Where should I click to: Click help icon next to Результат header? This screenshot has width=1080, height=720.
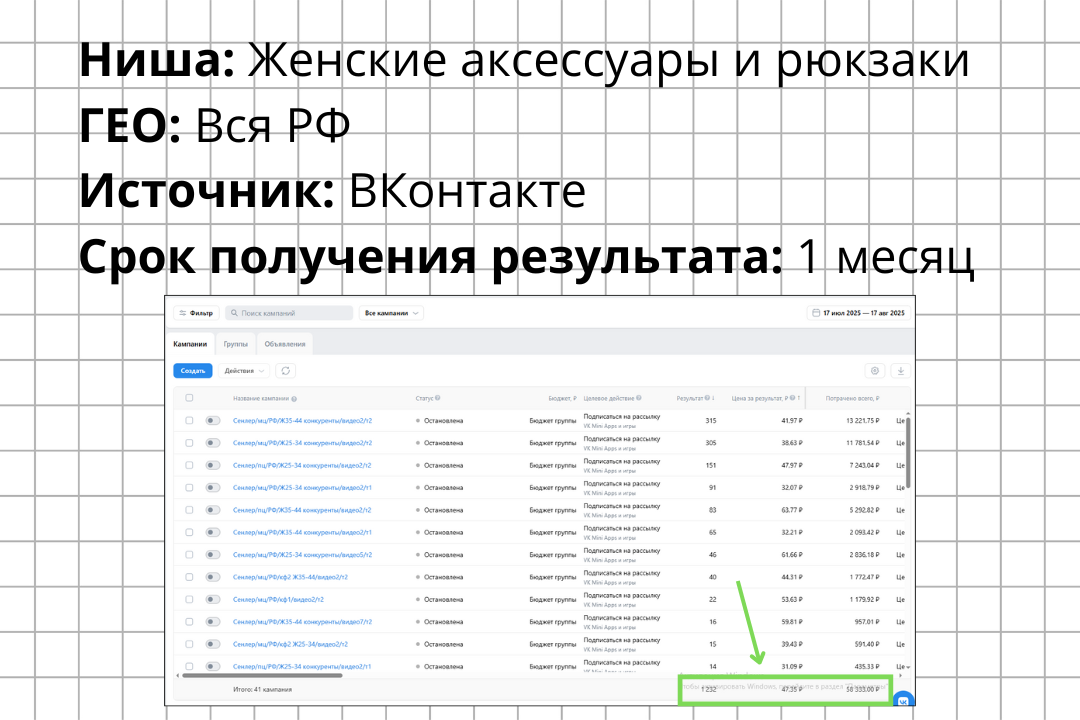tap(707, 398)
